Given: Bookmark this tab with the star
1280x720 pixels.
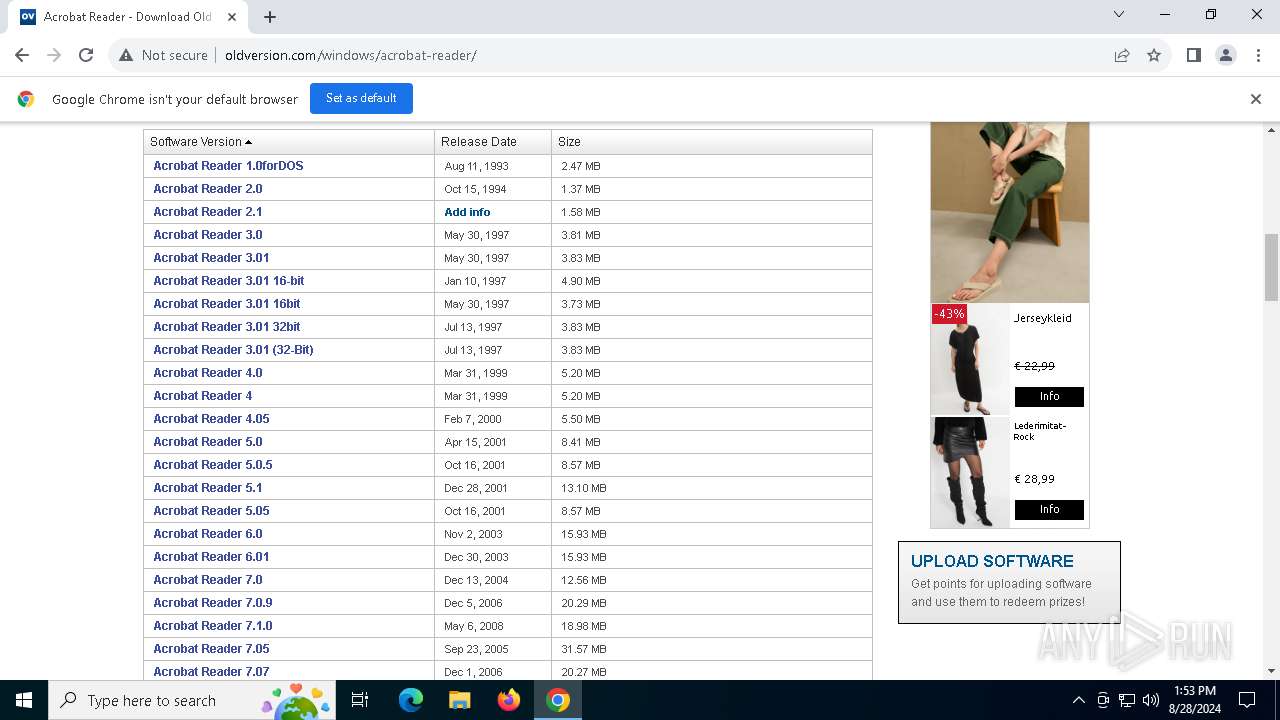Looking at the screenshot, I should 1154,55.
